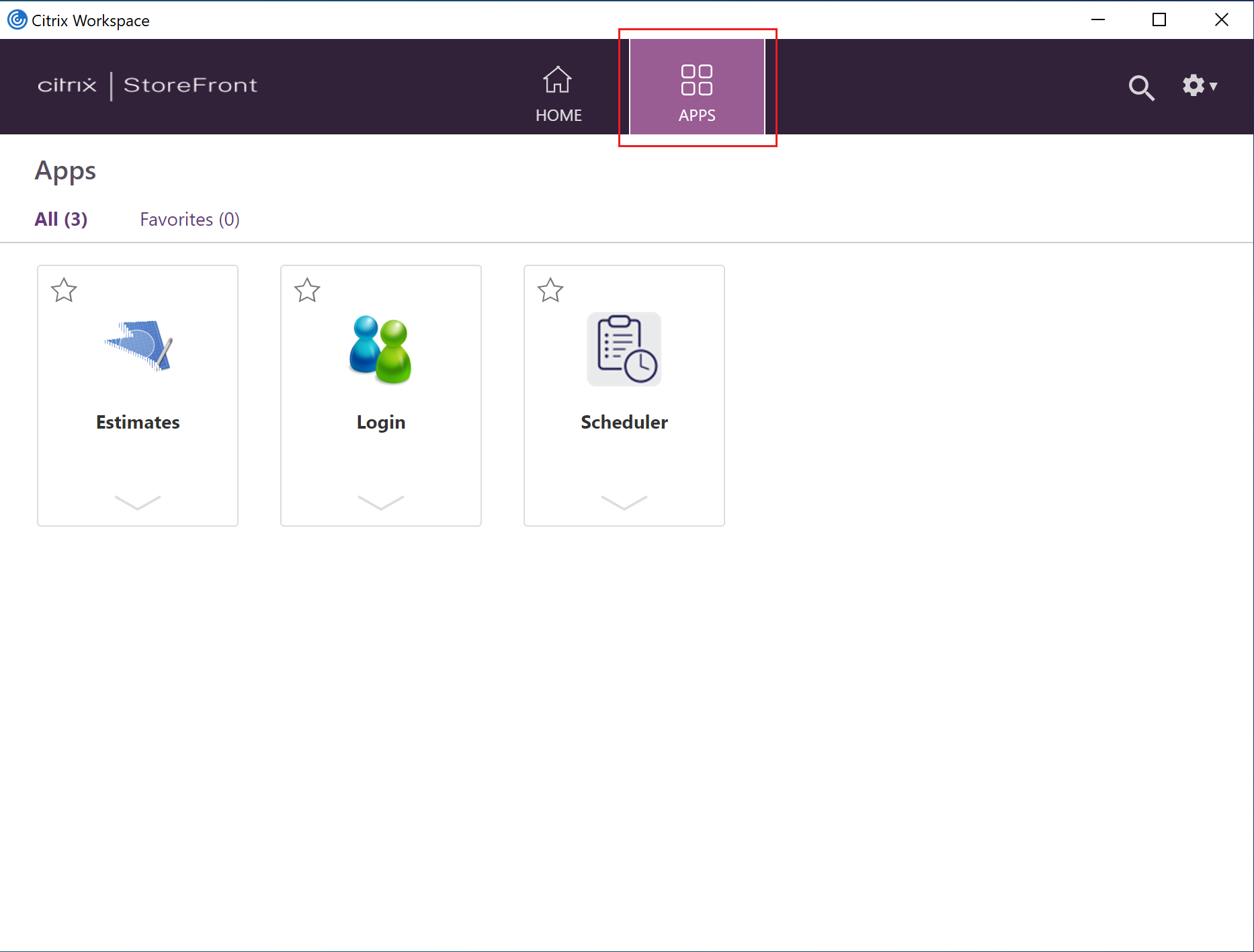The width and height of the screenshot is (1254, 952).
Task: Expand details chevron under Estimates
Action: (138, 503)
